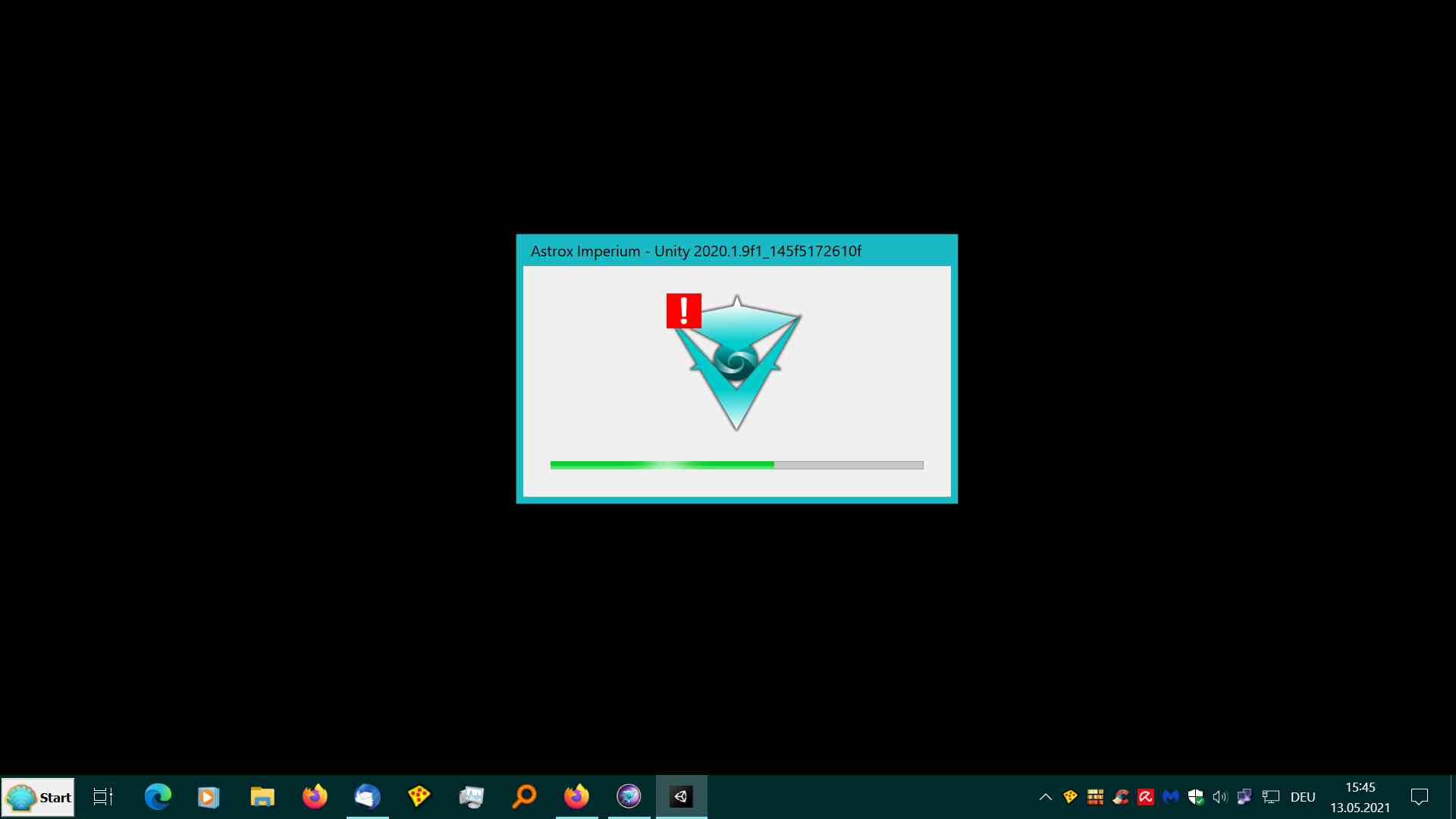Switch to the Thunderbird mail app
This screenshot has width=1456, height=819.
coord(367,797)
